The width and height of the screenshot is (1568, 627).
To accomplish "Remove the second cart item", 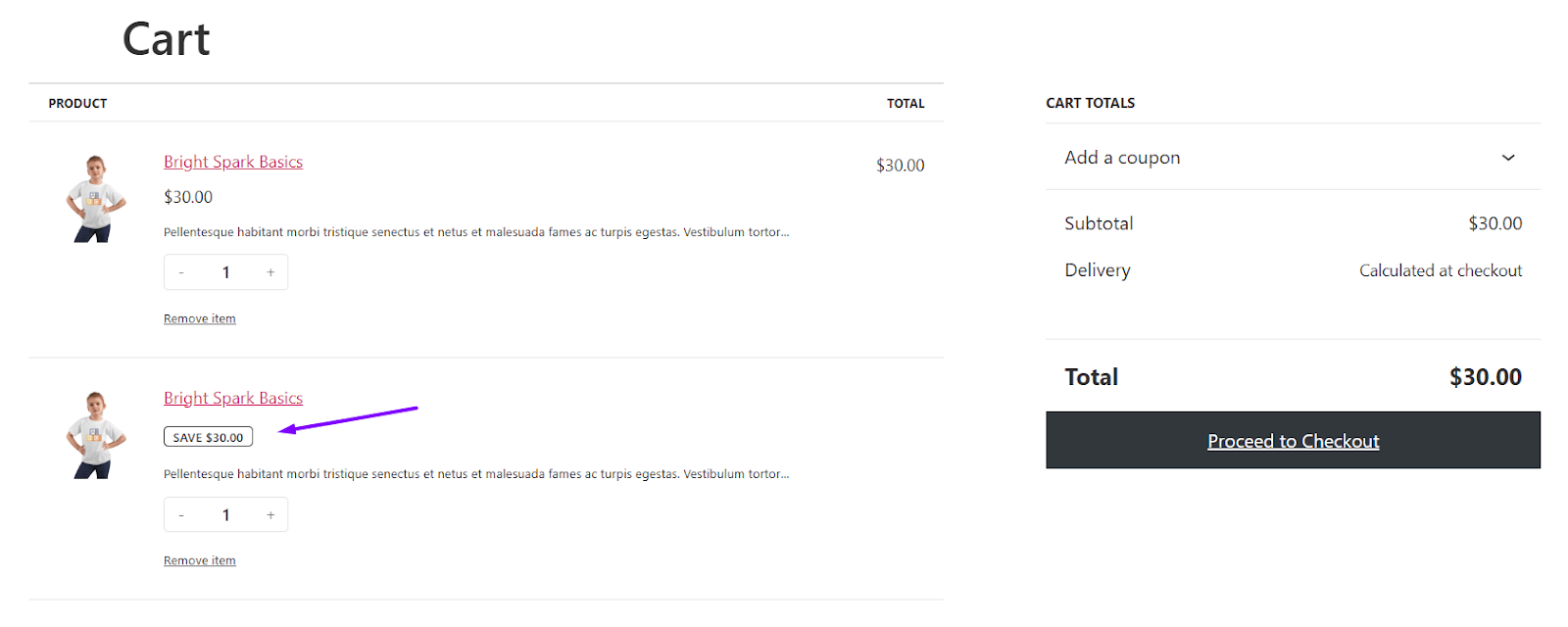I will (200, 560).
